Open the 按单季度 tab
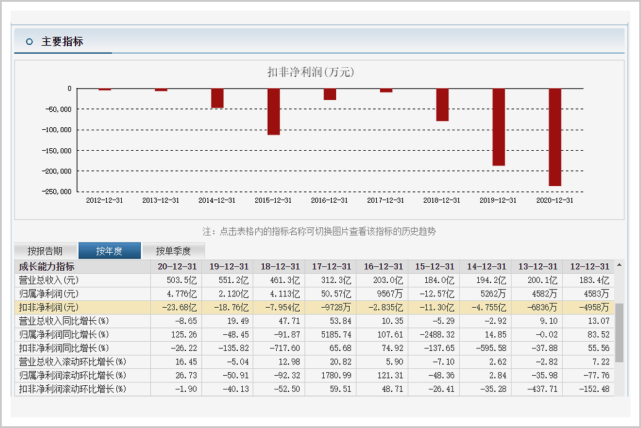641x428 pixels. [x=173, y=251]
